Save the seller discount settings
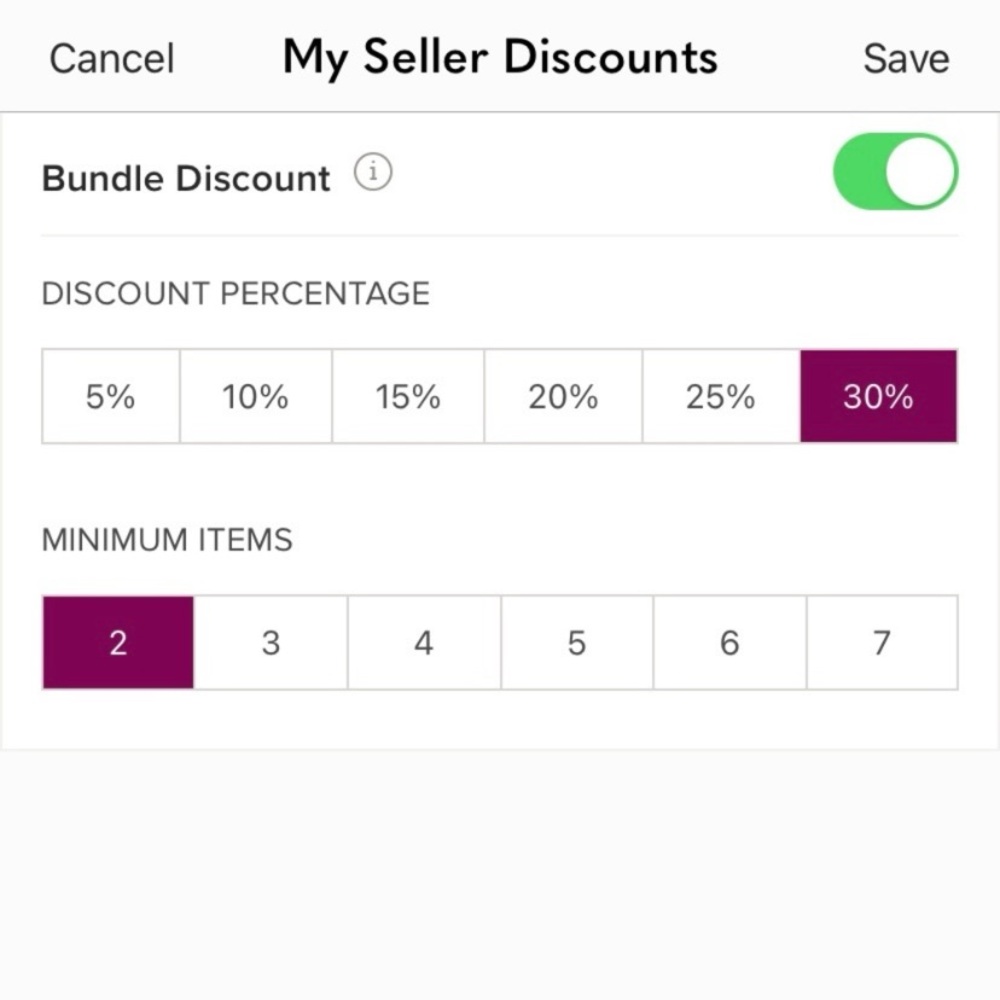 (906, 58)
